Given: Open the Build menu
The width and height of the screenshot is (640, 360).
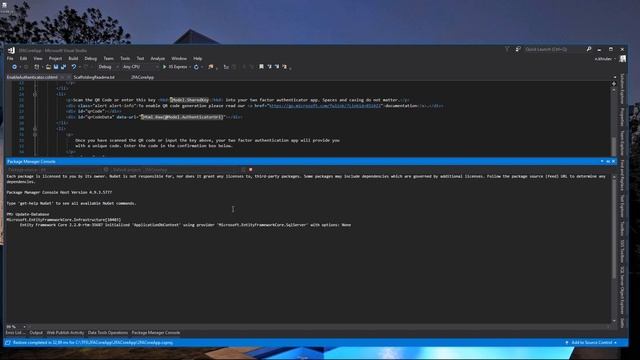Looking at the screenshot, I should coord(73,59).
